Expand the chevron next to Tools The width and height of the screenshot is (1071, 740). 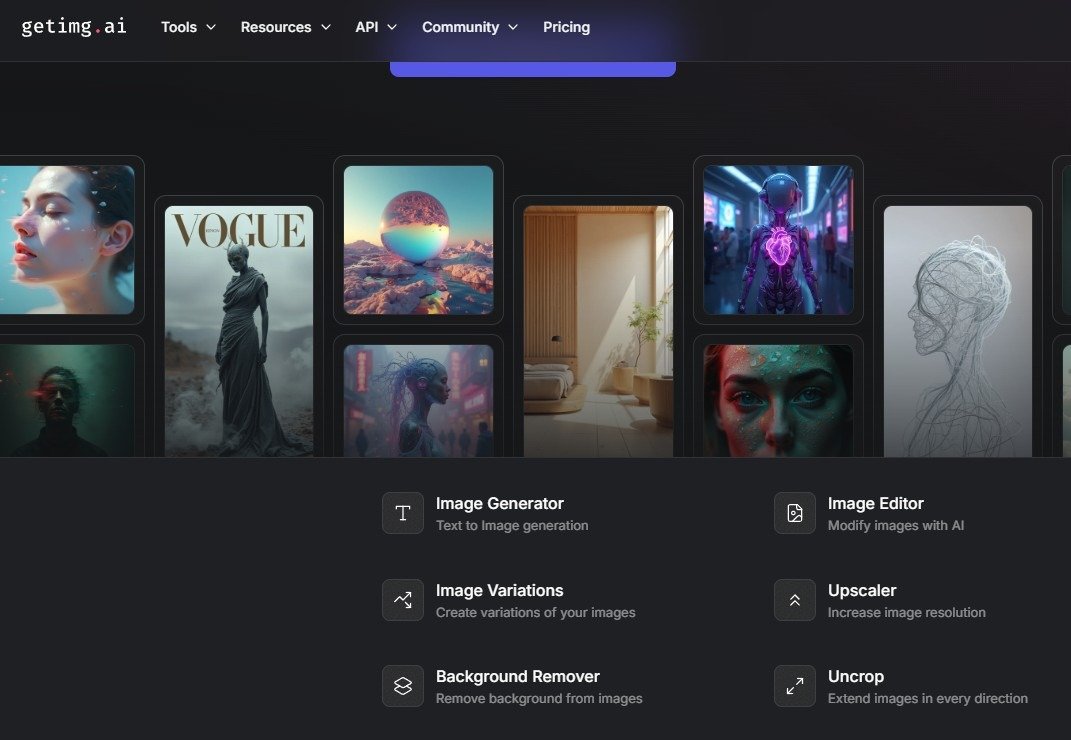pyautogui.click(x=211, y=27)
